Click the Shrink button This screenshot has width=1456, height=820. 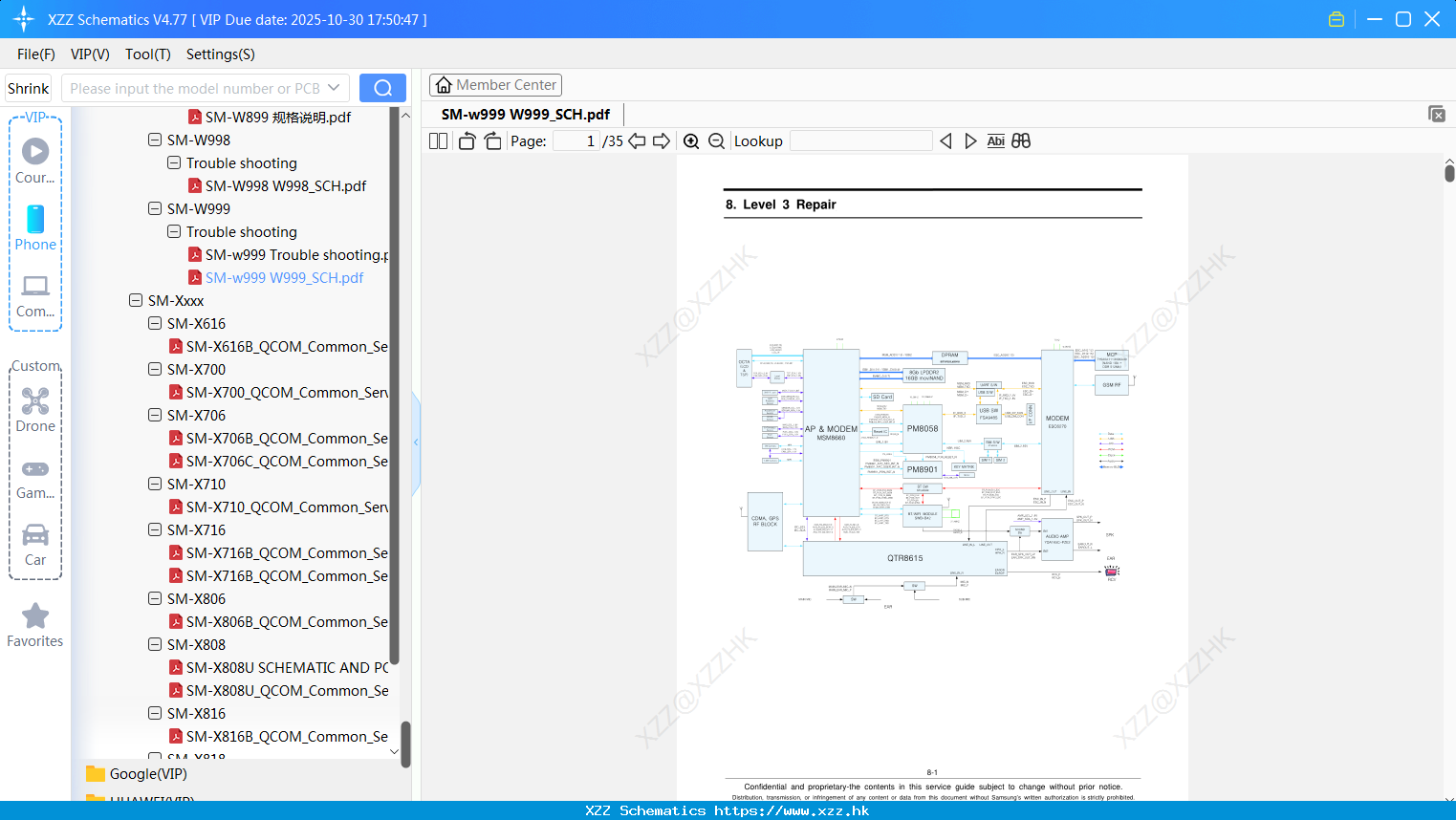click(29, 88)
